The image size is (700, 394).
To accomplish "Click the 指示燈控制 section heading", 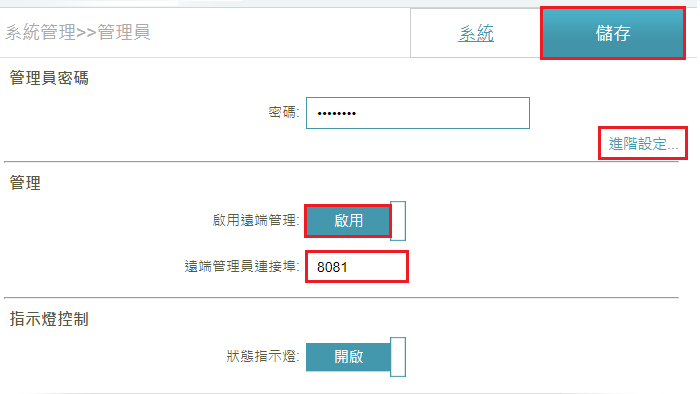I will [49, 319].
